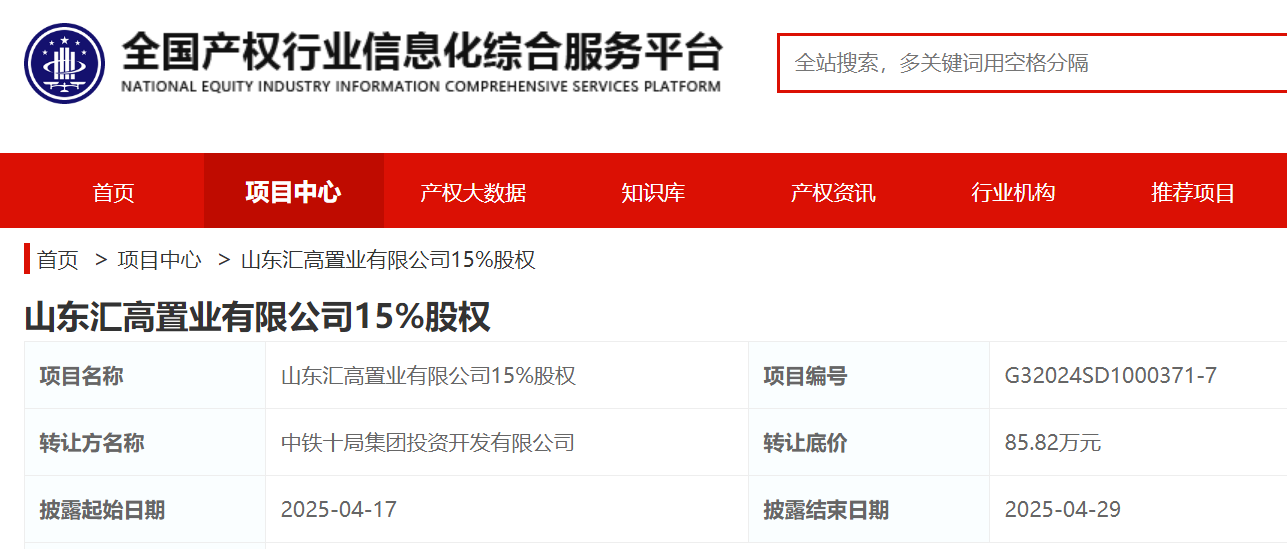Open the 首页 navigation menu item
The image size is (1287, 549).
point(113,192)
